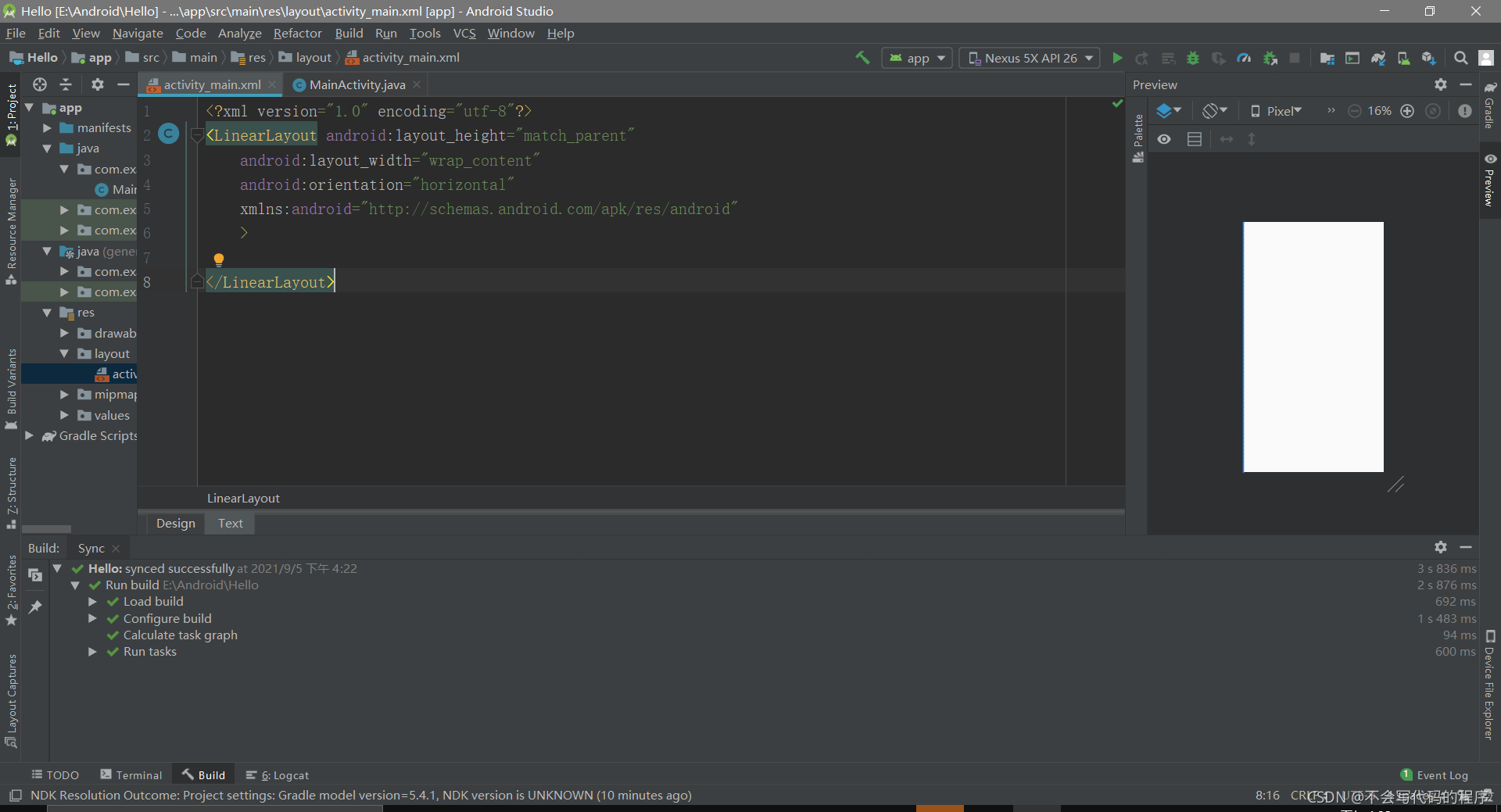Toggle the Resource Manager tool window

11,231
